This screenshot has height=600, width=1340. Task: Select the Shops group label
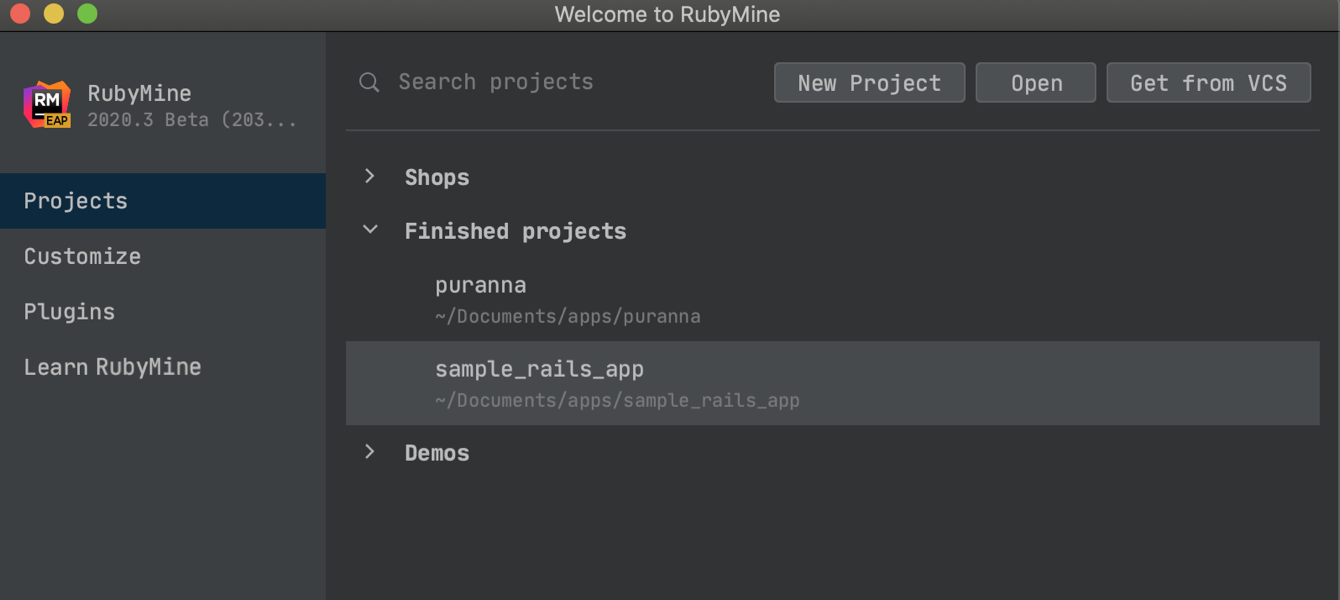[437, 177]
